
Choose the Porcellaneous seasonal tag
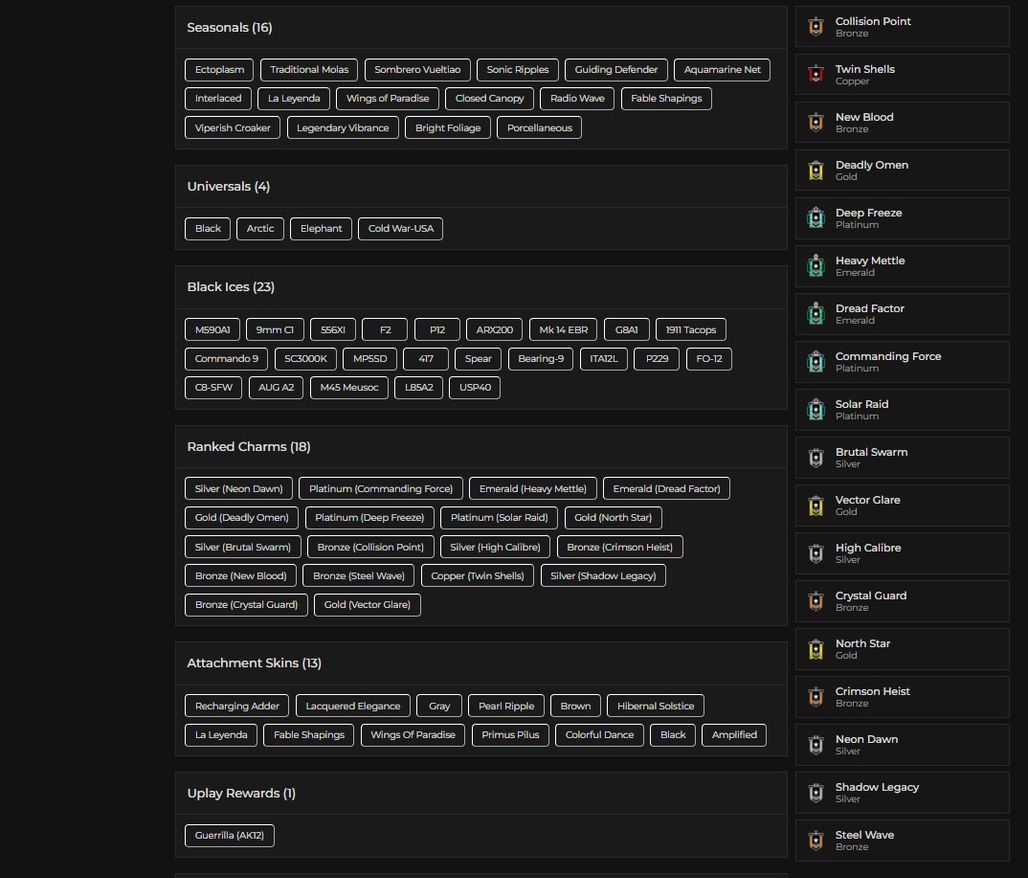point(539,128)
